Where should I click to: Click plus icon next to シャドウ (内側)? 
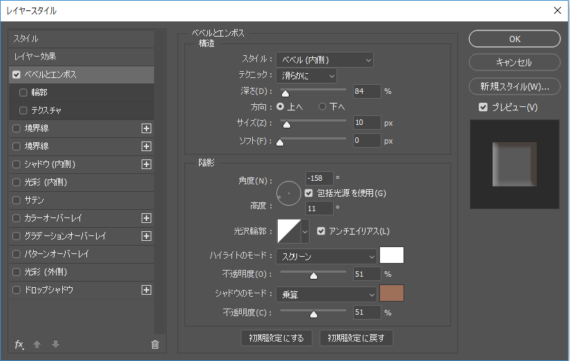(x=146, y=164)
